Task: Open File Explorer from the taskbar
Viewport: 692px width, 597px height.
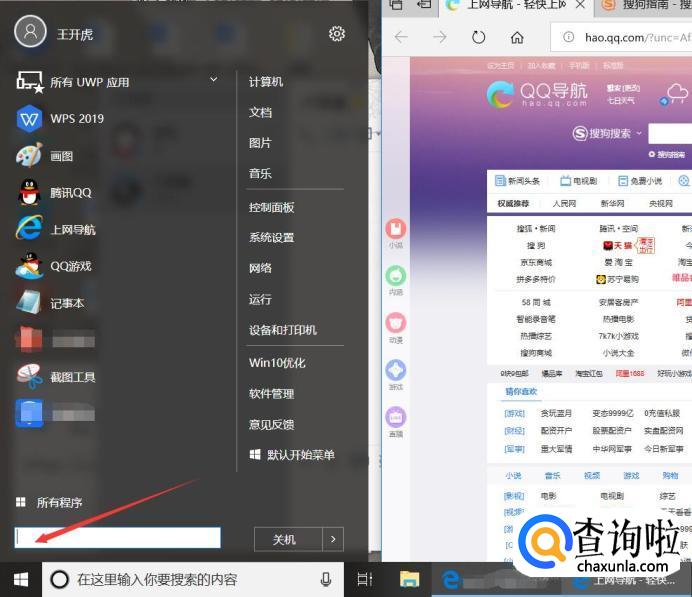Action: 409,579
